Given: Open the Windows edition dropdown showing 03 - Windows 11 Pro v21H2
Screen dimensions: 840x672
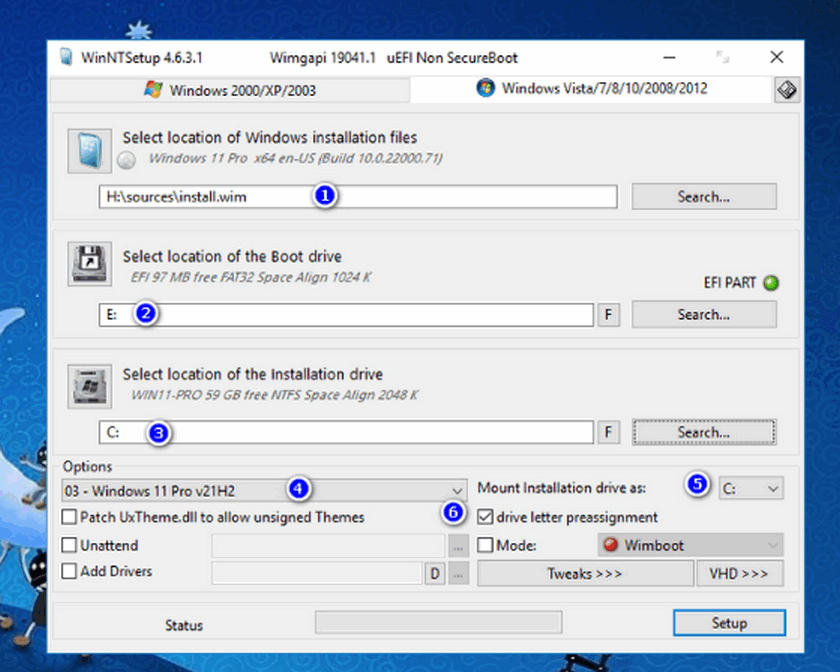Looking at the screenshot, I should click(x=264, y=490).
